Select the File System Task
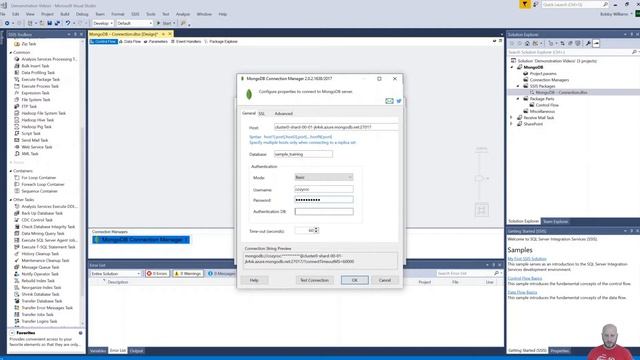 point(36,100)
